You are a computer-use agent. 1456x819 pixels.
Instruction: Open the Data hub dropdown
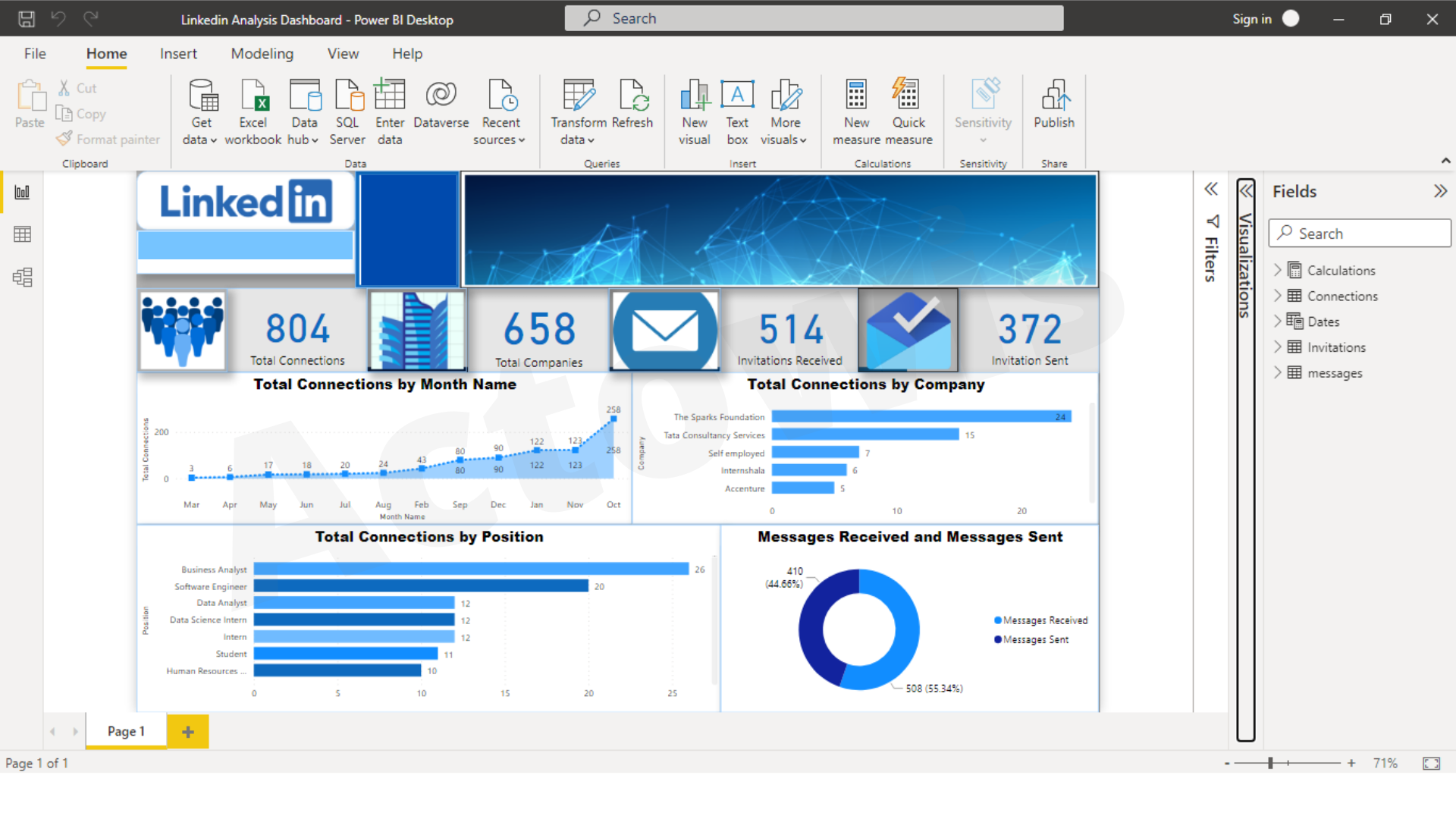point(304,112)
